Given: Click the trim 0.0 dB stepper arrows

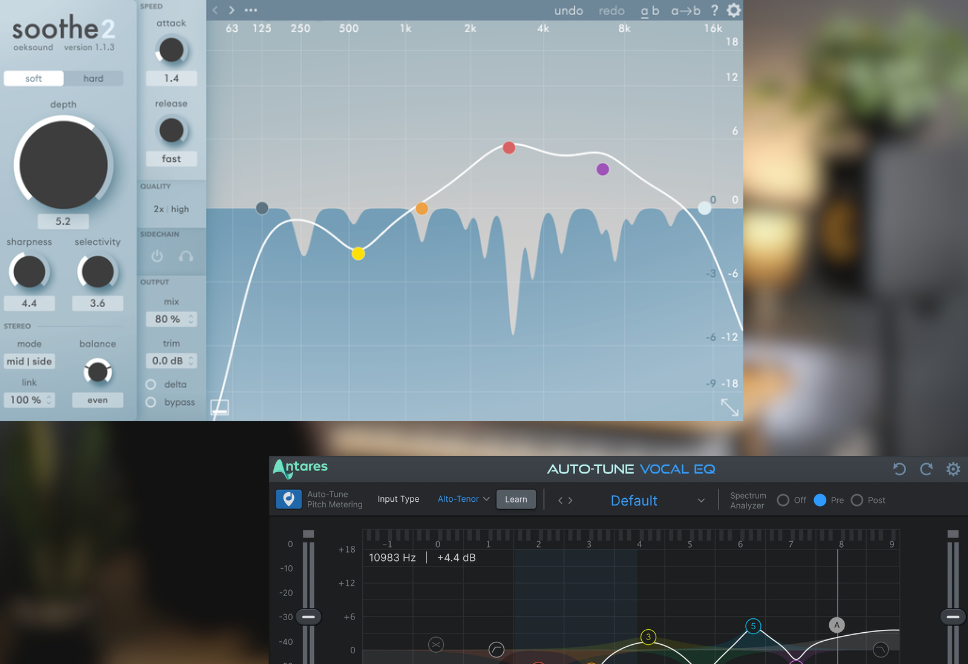Looking at the screenshot, I should click(191, 360).
